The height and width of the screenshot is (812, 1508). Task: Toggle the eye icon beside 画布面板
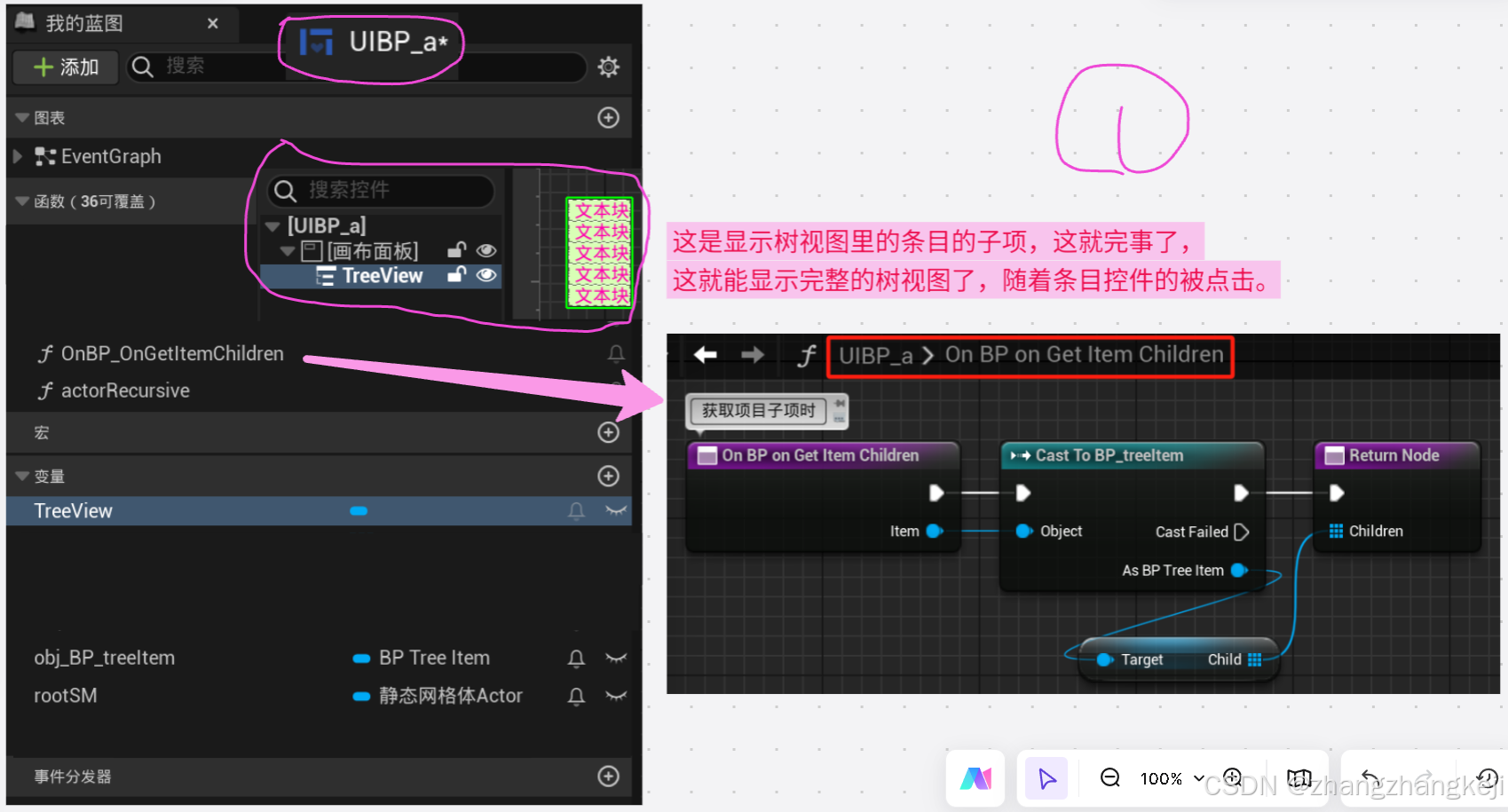[486, 250]
